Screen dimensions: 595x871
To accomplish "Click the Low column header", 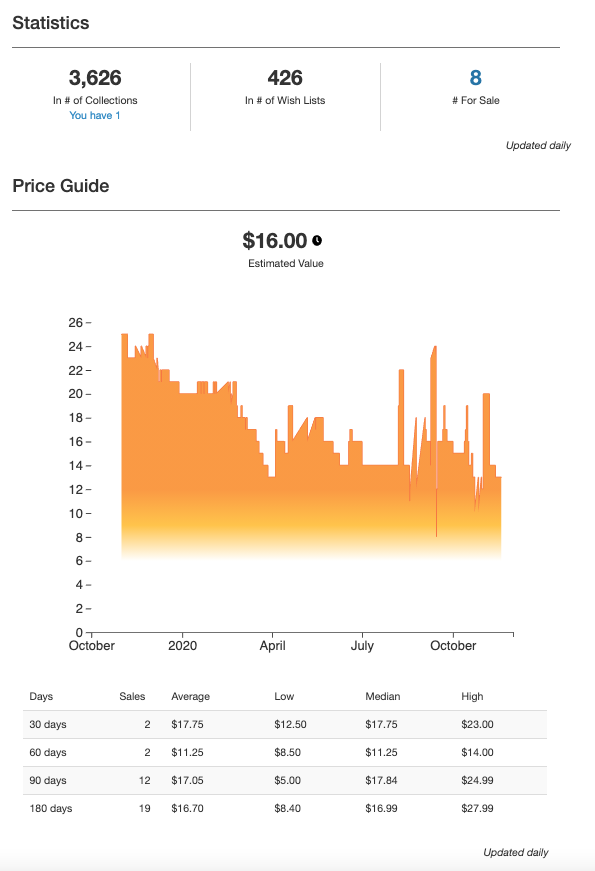I will (284, 697).
